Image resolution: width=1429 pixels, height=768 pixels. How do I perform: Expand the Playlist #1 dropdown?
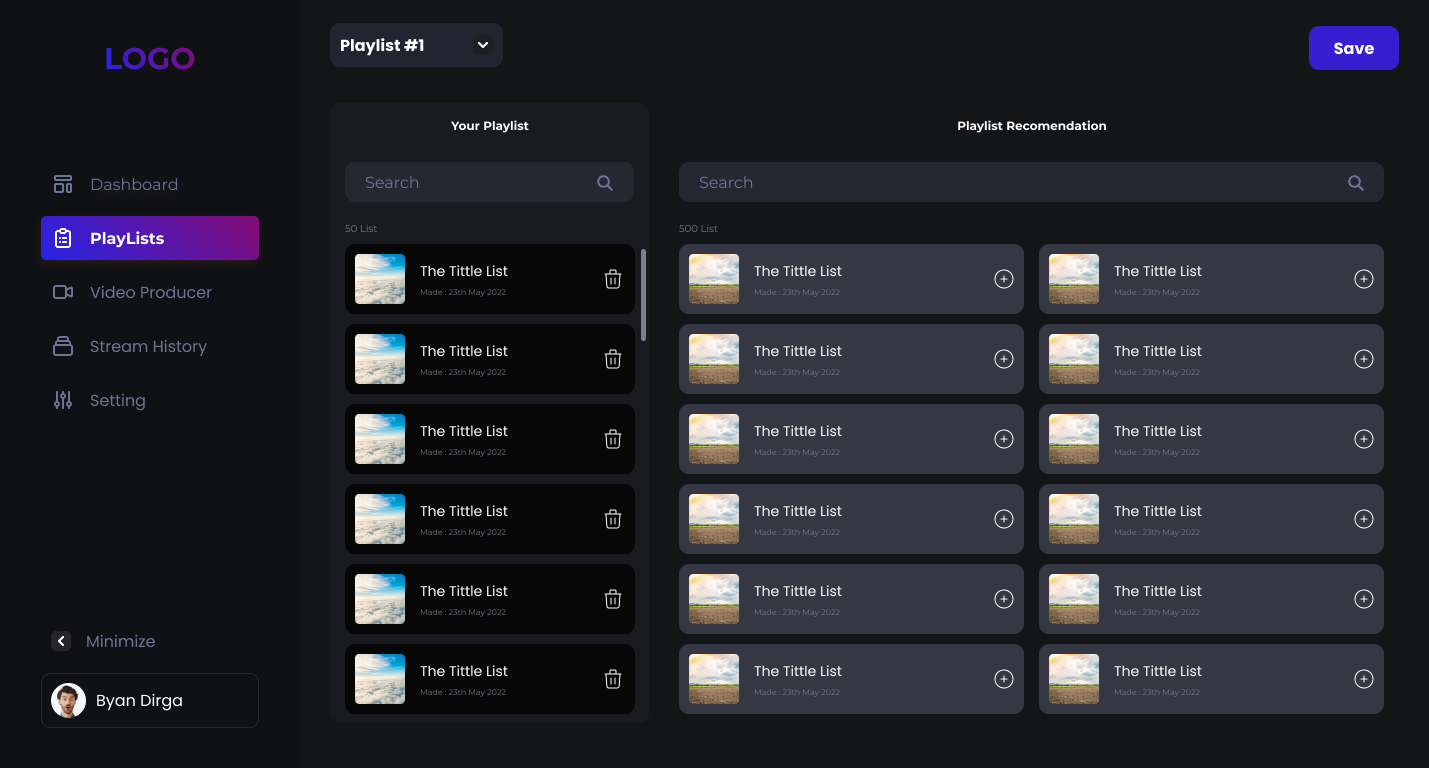pos(416,45)
